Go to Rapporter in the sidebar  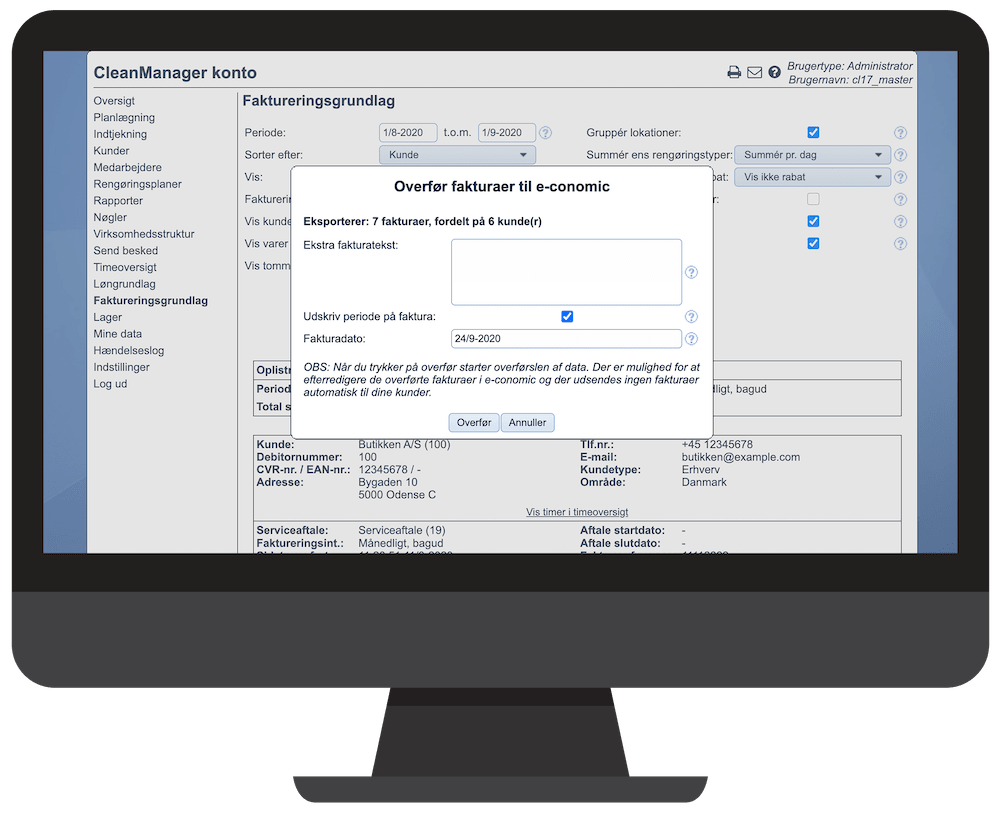tap(118, 201)
